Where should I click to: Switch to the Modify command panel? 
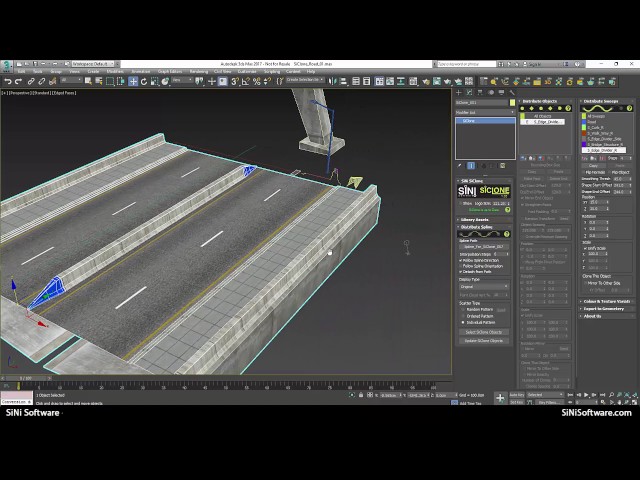click(x=469, y=93)
